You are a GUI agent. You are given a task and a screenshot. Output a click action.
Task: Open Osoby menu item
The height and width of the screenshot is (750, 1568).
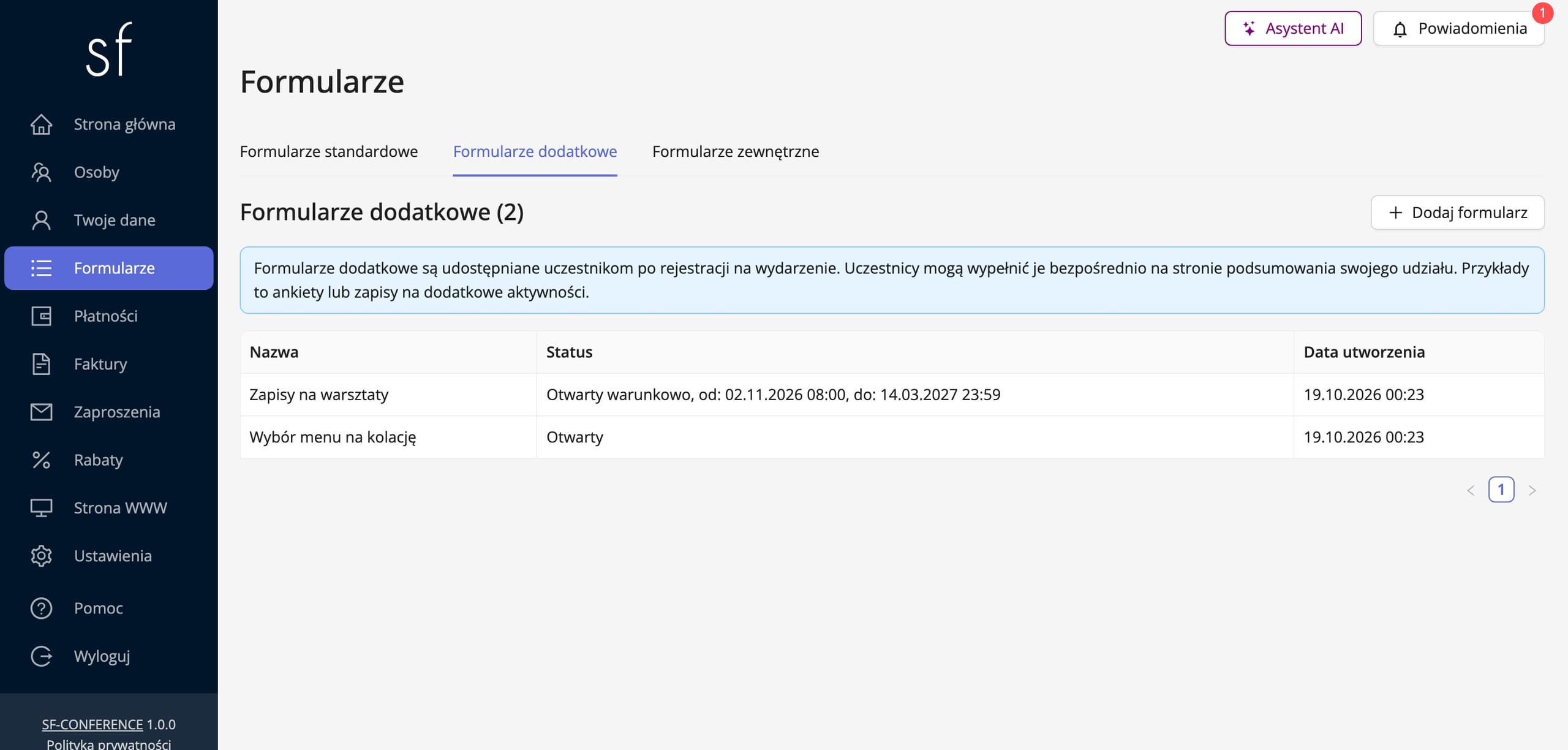pyautogui.click(x=109, y=172)
